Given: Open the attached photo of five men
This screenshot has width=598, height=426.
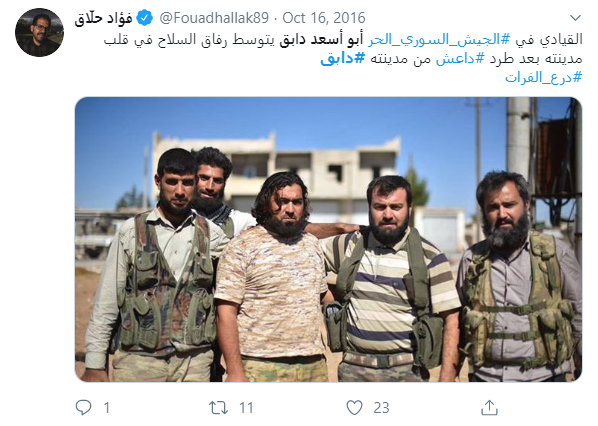Looking at the screenshot, I should tap(328, 240).
